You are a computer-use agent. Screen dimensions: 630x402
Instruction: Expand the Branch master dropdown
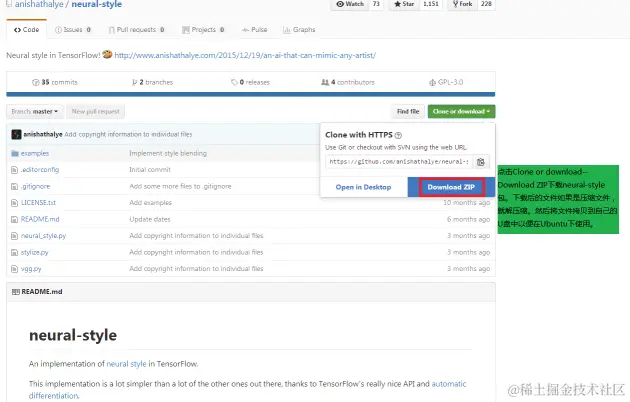(x=35, y=112)
